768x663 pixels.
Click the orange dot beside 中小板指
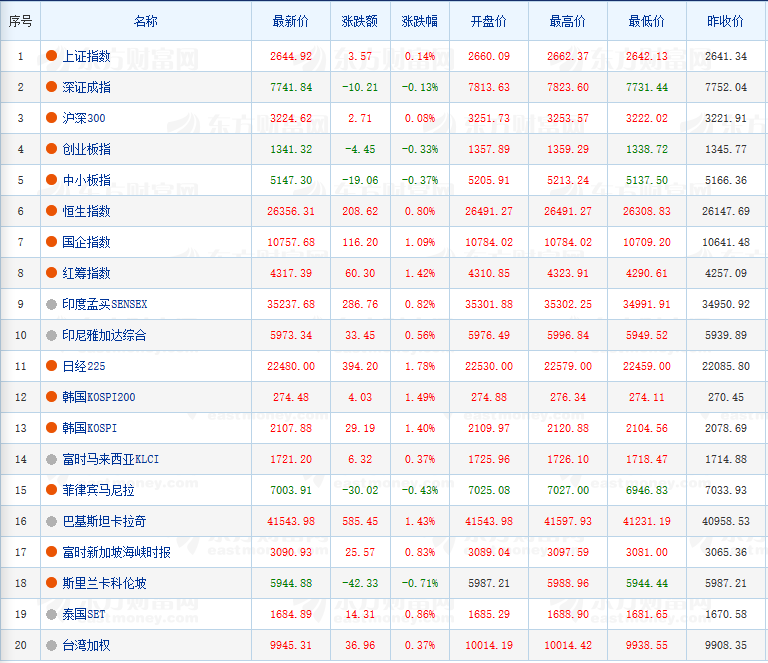click(51, 180)
